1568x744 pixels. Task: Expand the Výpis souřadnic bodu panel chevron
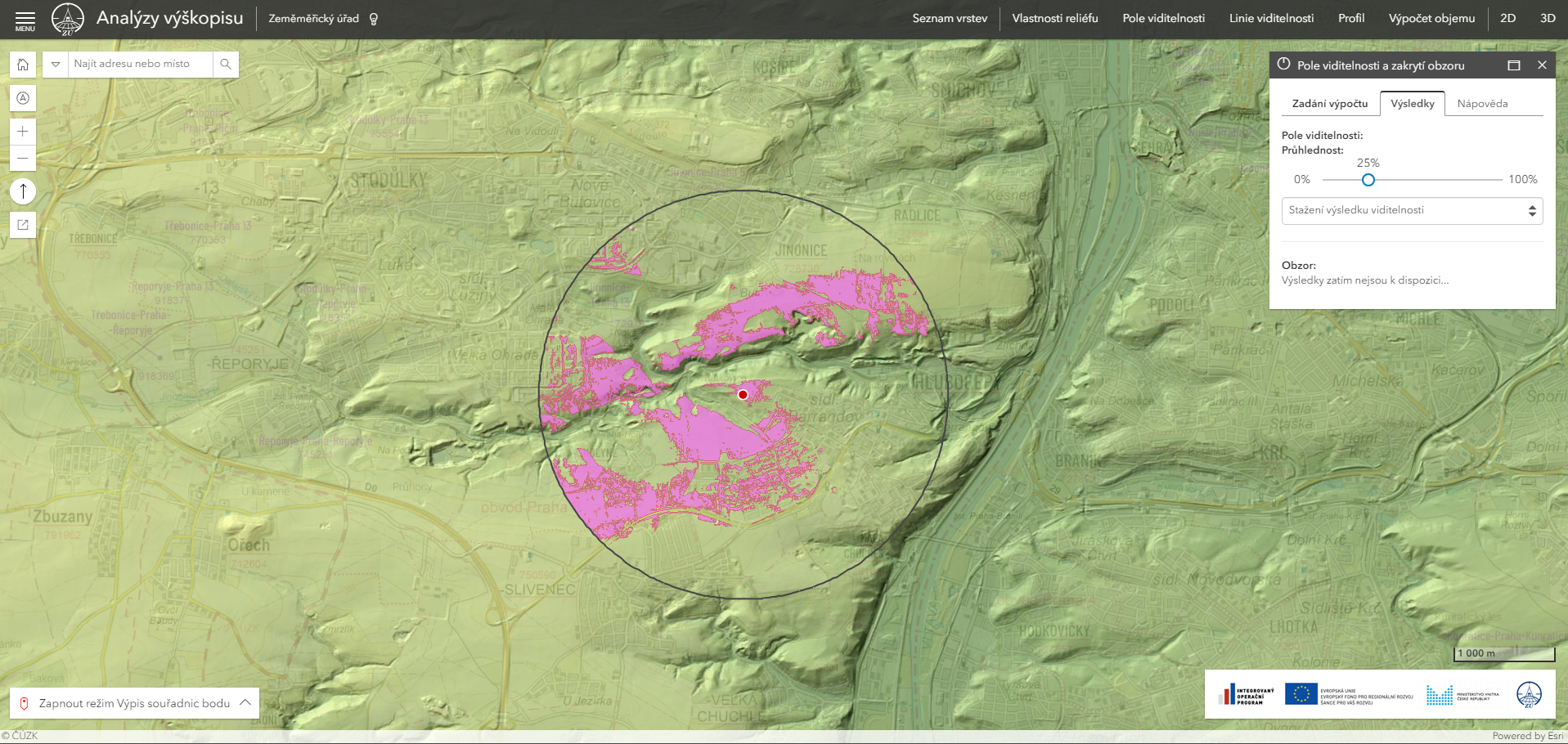[x=245, y=702]
